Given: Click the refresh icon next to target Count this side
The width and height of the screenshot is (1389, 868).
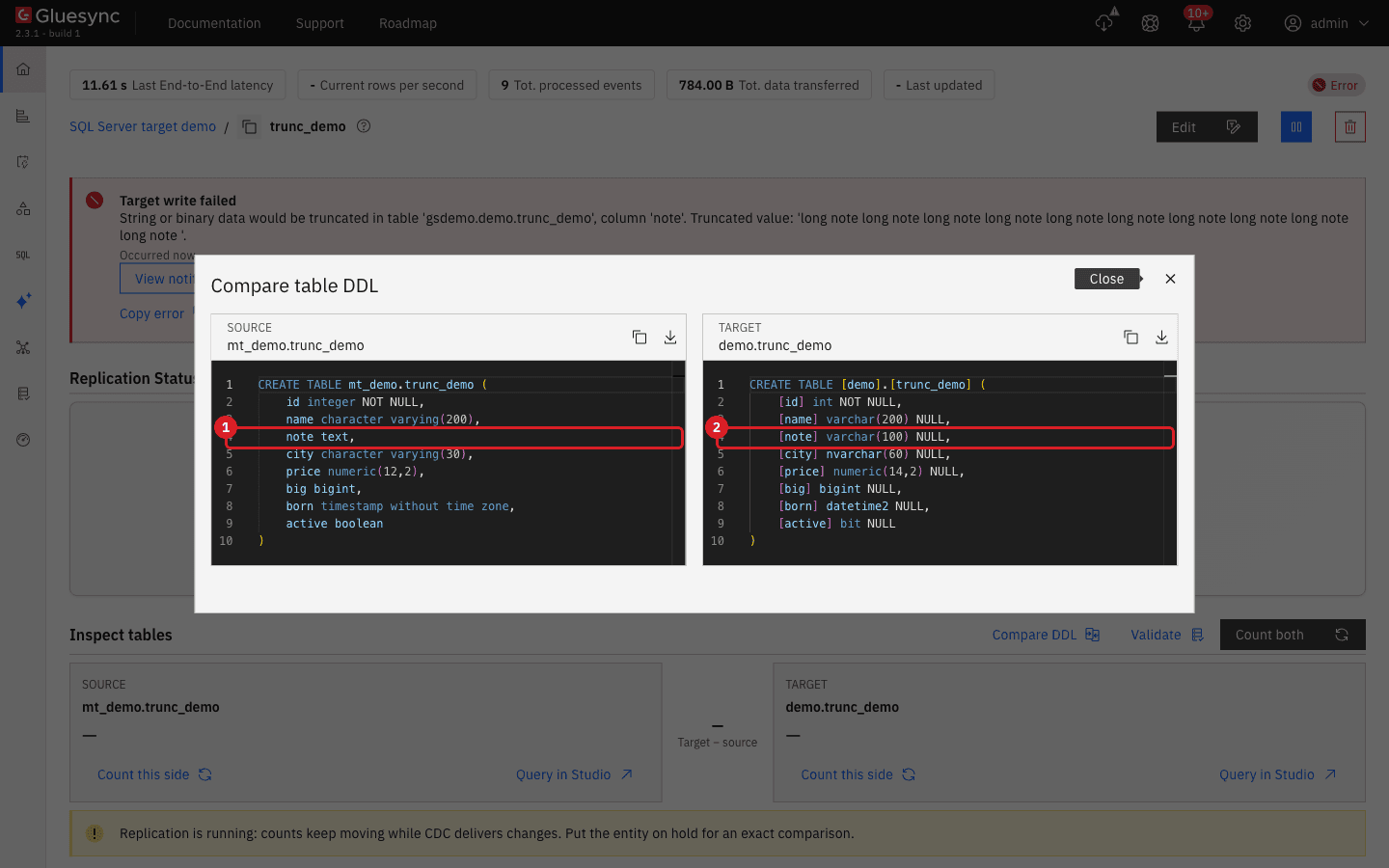Looking at the screenshot, I should 909,774.
